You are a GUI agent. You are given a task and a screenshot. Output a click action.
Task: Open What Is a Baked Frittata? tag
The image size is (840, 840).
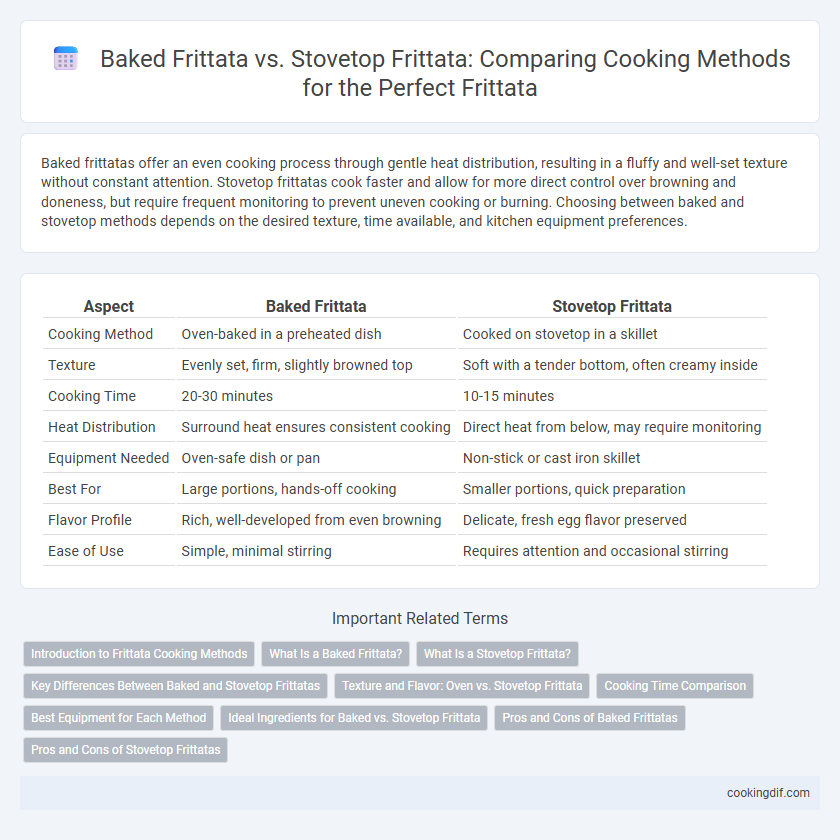[x=335, y=654]
